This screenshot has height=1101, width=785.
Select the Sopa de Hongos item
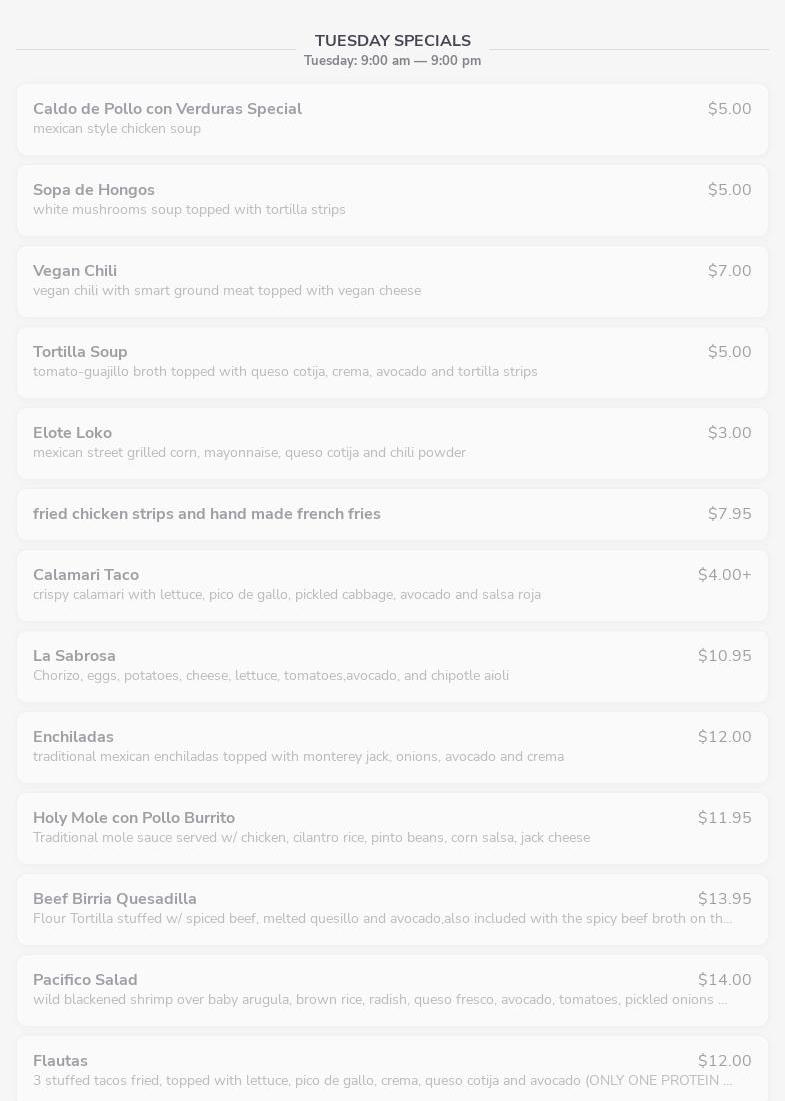point(392,200)
